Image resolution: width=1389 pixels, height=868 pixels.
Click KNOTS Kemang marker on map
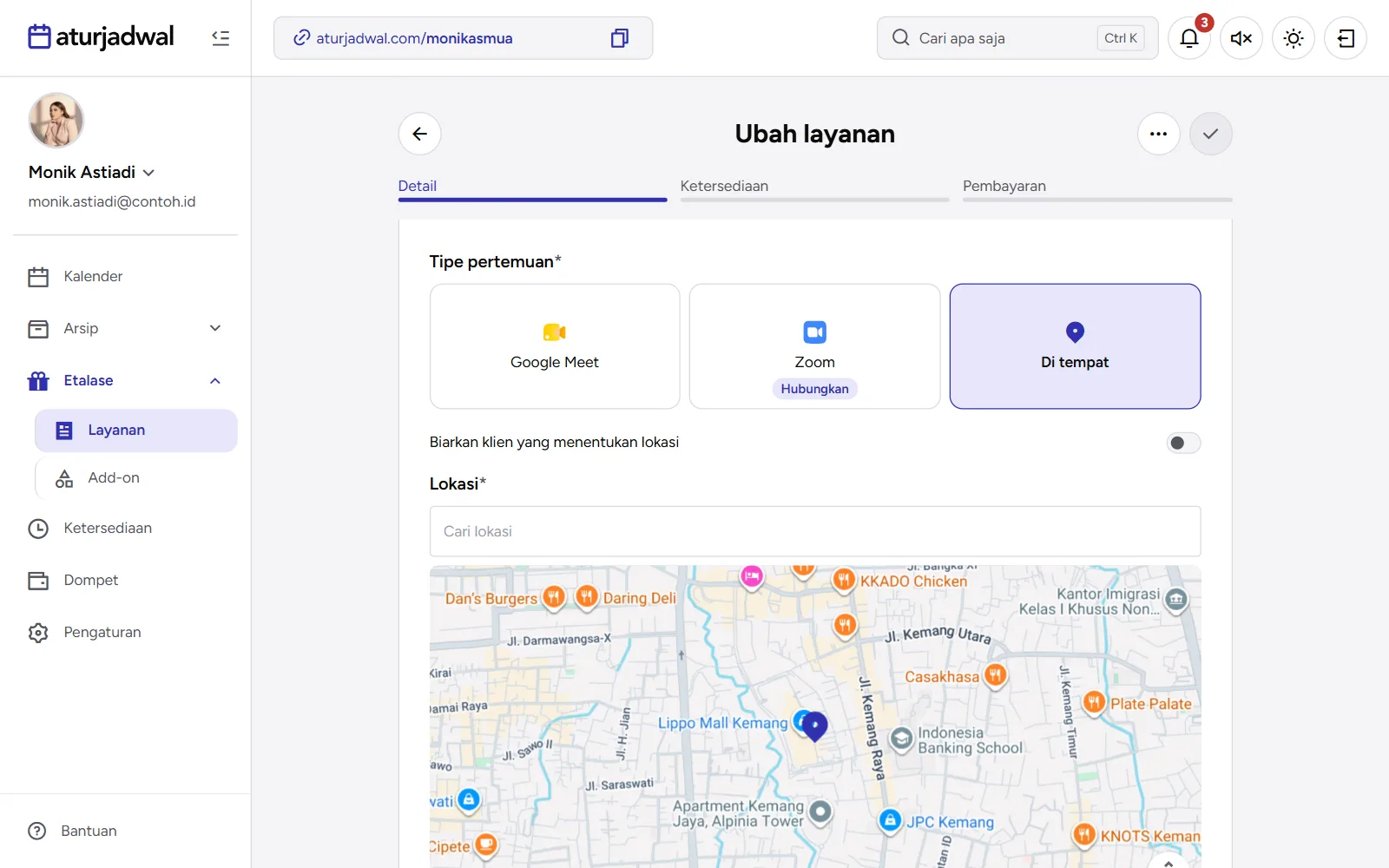1084,835
